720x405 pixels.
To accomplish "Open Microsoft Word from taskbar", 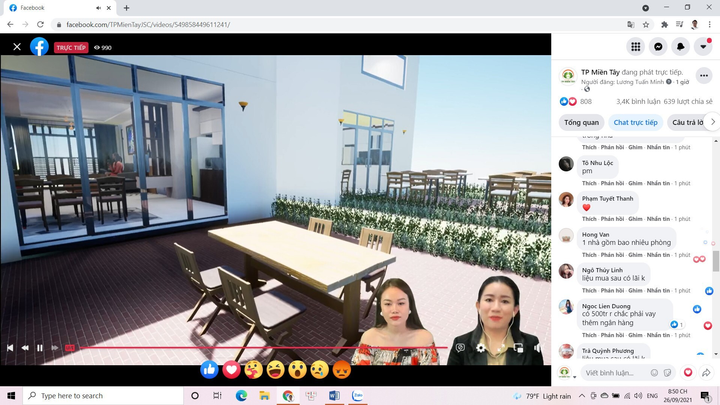I will coord(334,395).
